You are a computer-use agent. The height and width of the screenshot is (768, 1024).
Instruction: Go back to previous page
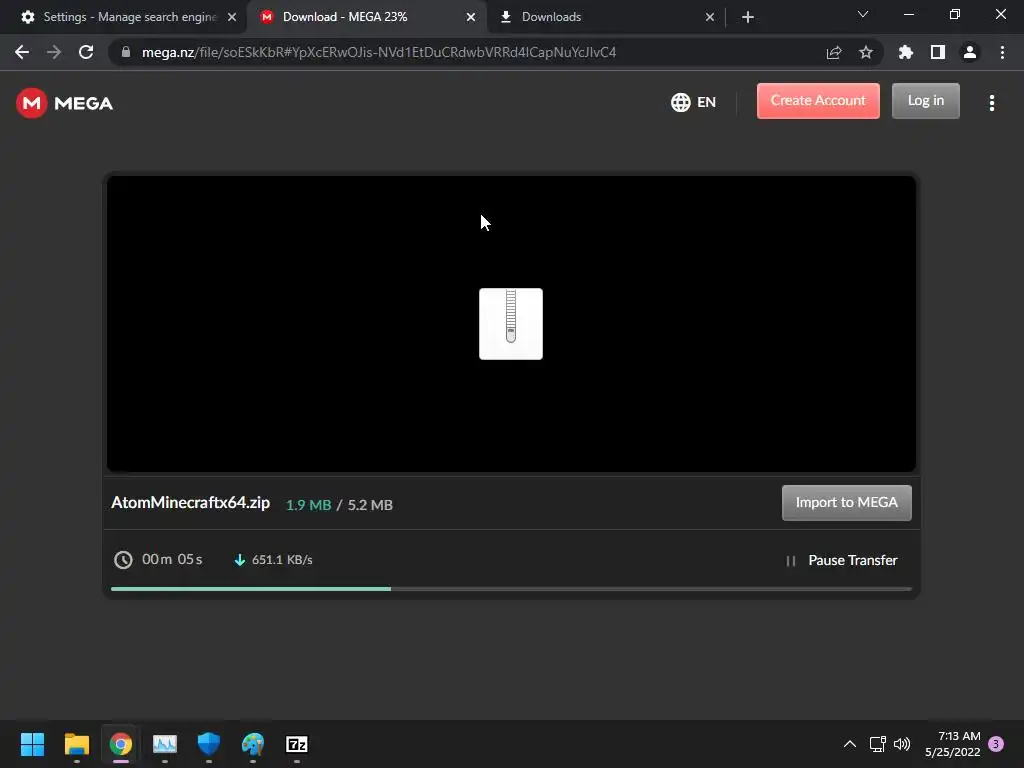22,52
